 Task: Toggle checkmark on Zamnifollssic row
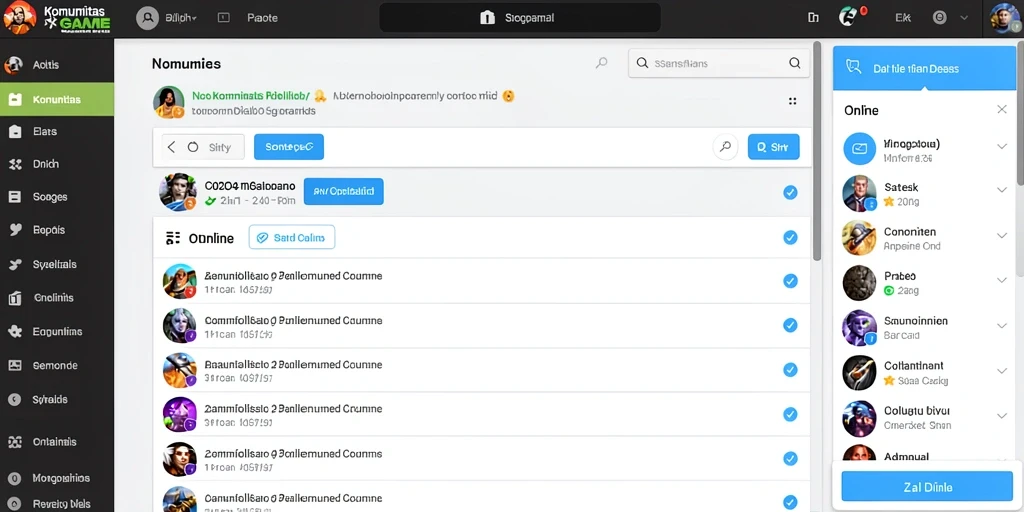point(790,414)
